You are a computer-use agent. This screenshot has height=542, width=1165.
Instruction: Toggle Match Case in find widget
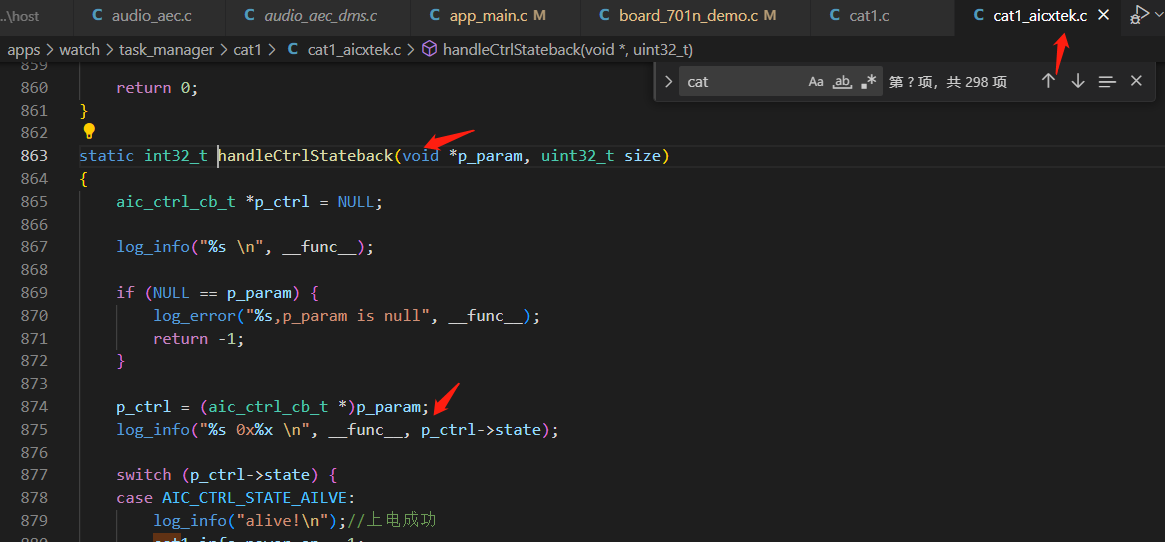pos(816,82)
